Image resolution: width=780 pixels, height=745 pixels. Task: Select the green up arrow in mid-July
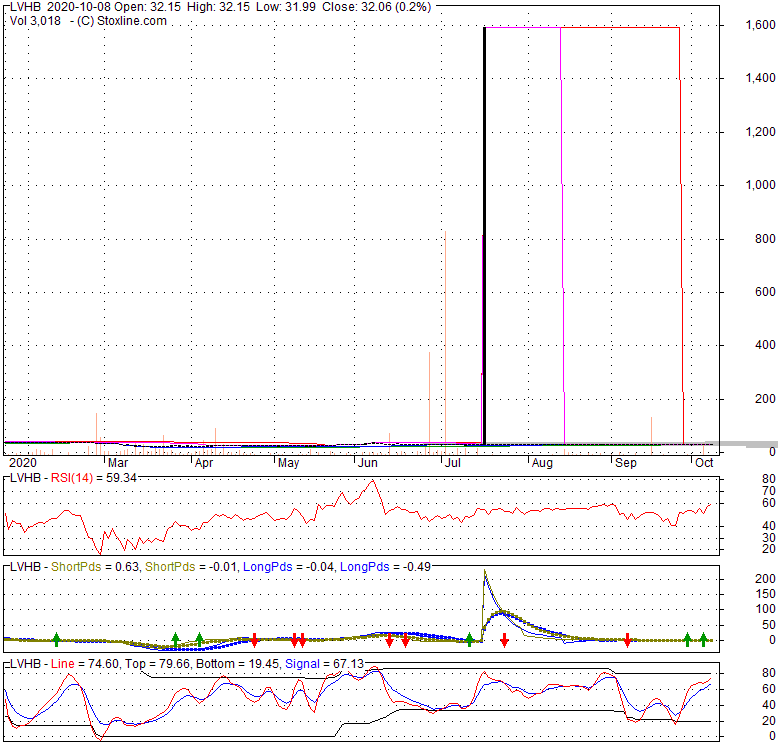tap(469, 640)
